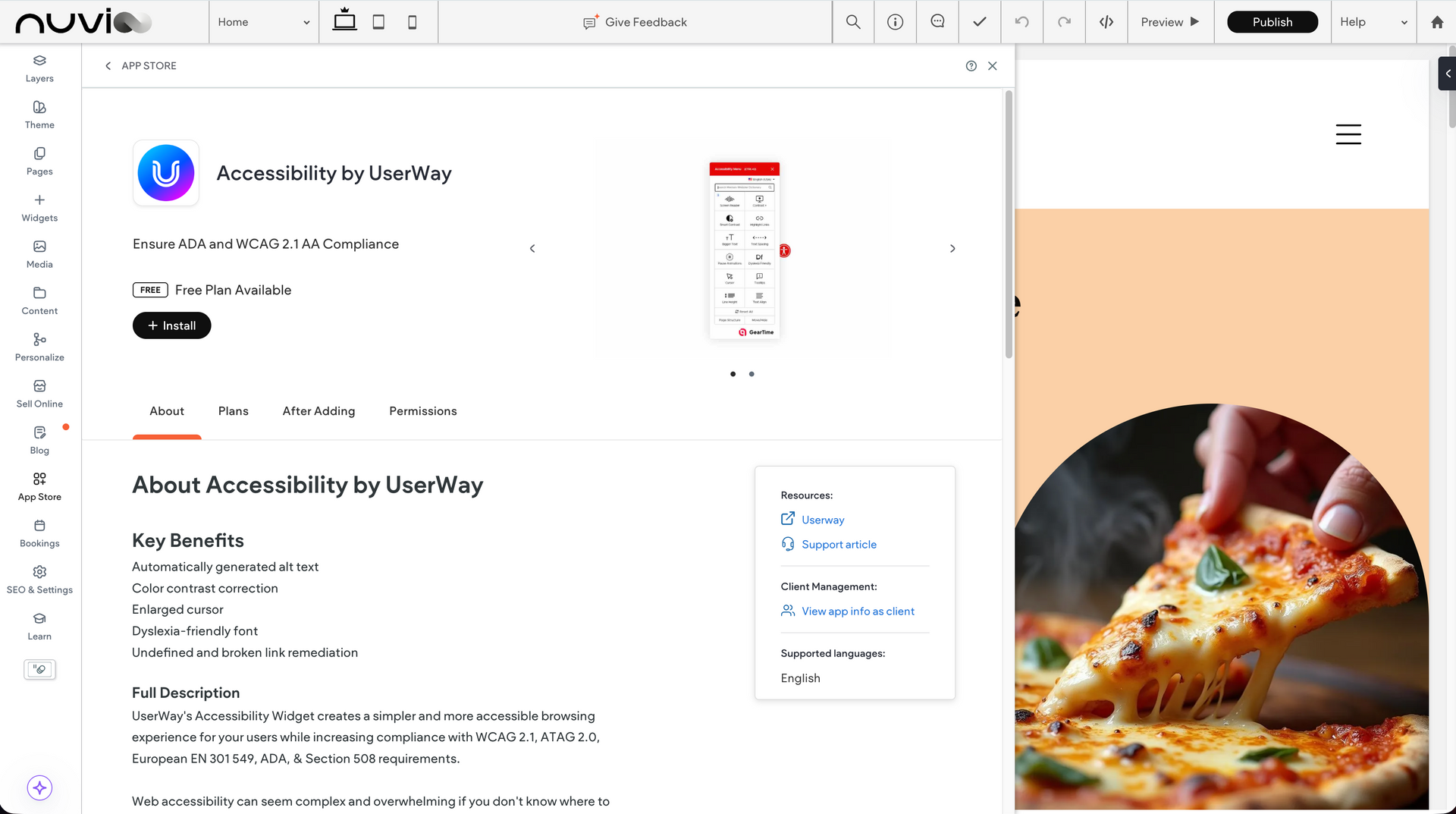Image resolution: width=1456 pixels, height=814 pixels.
Task: Open search in the top toolbar
Action: [852, 22]
